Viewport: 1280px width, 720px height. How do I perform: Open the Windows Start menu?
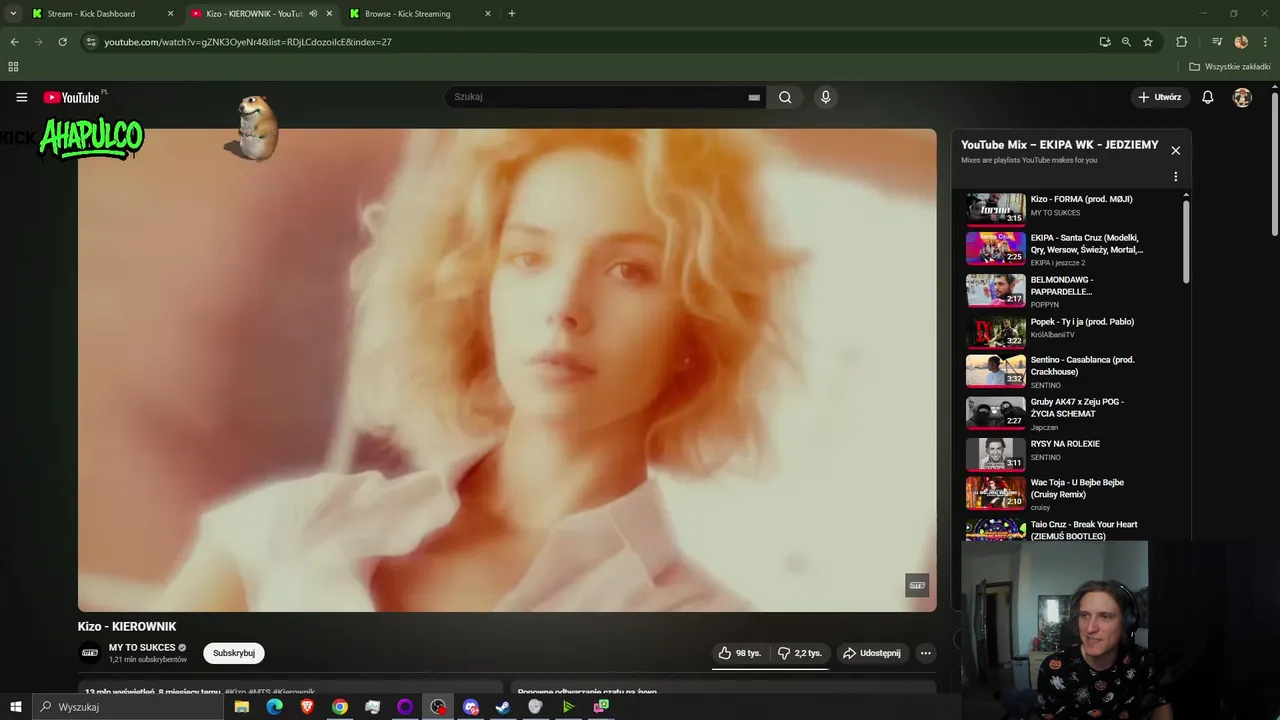[15, 707]
